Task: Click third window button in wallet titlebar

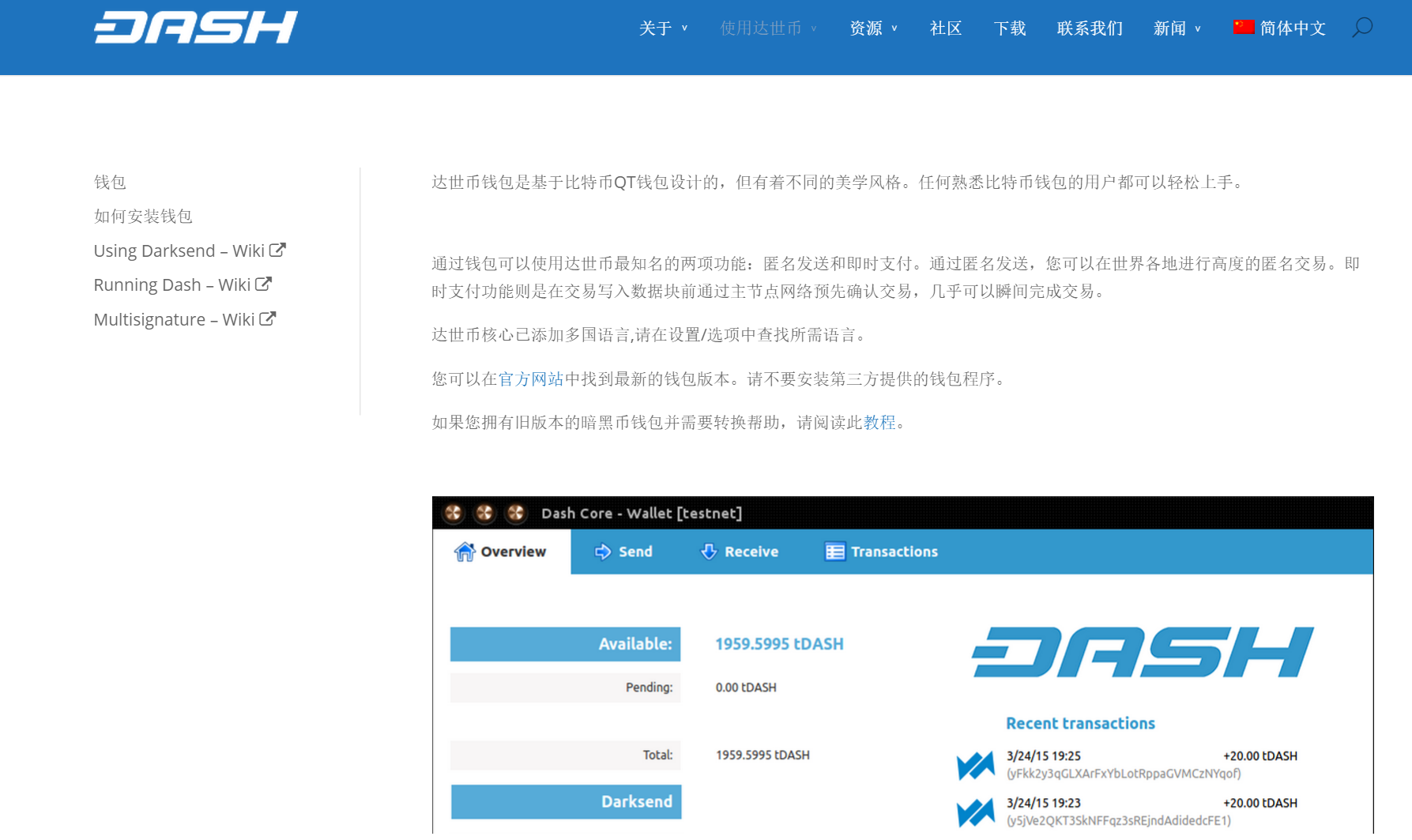Action: pyautogui.click(x=516, y=513)
